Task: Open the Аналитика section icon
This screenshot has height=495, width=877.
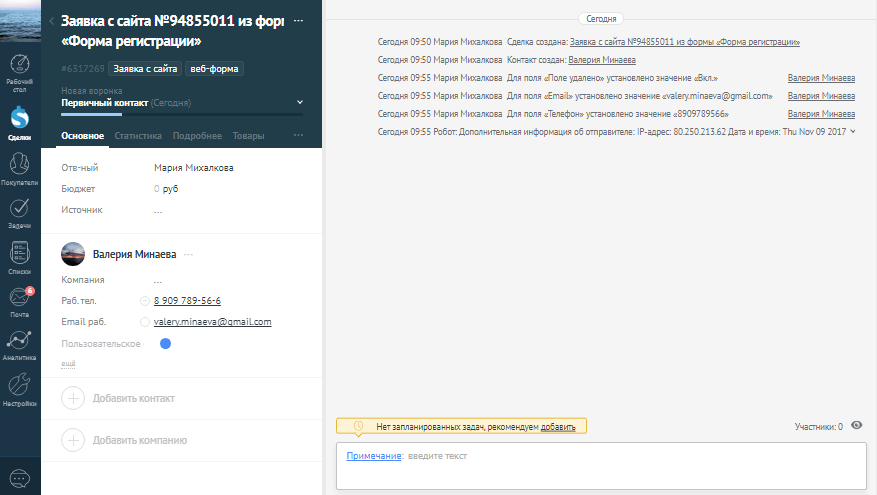Action: point(19,342)
